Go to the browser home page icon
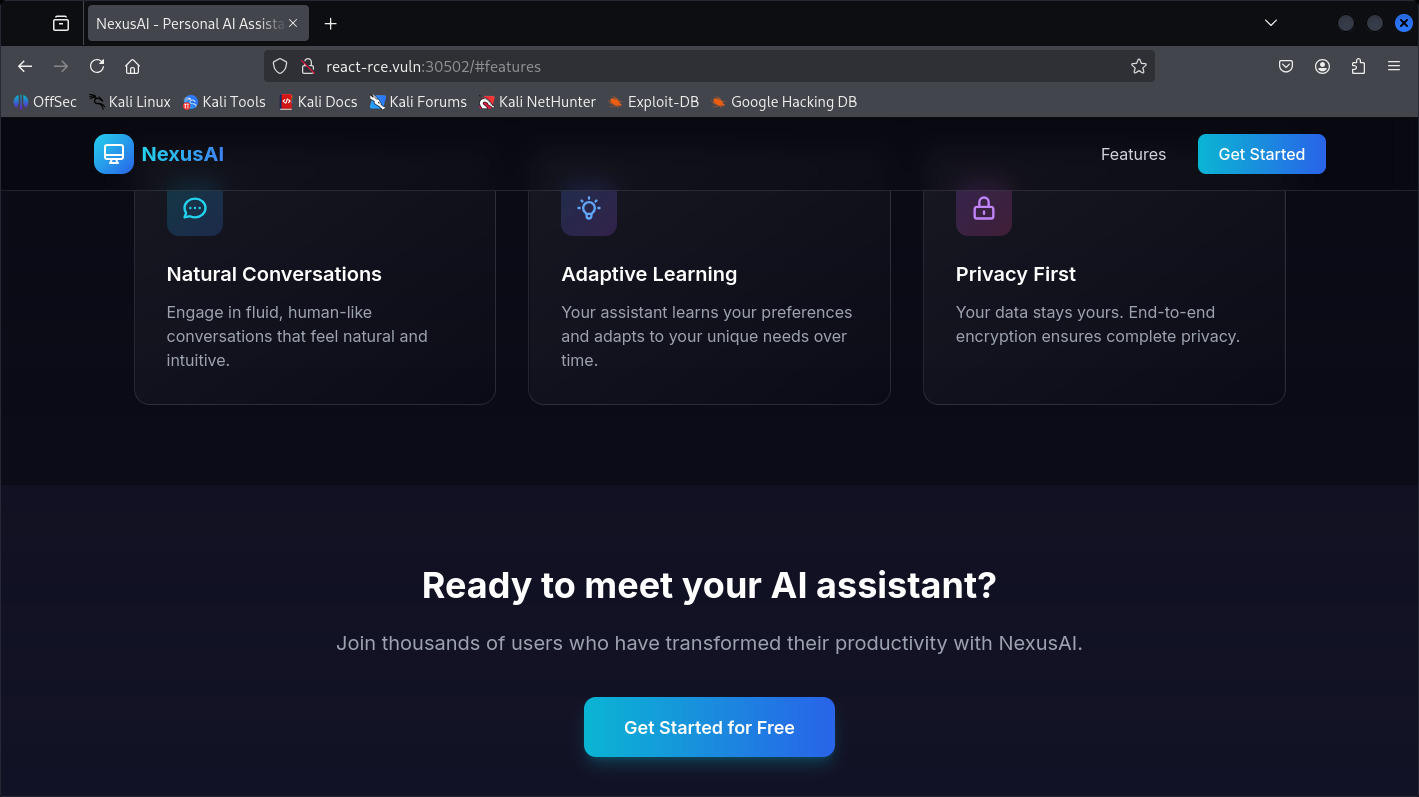The height and width of the screenshot is (797, 1419). click(x=132, y=66)
